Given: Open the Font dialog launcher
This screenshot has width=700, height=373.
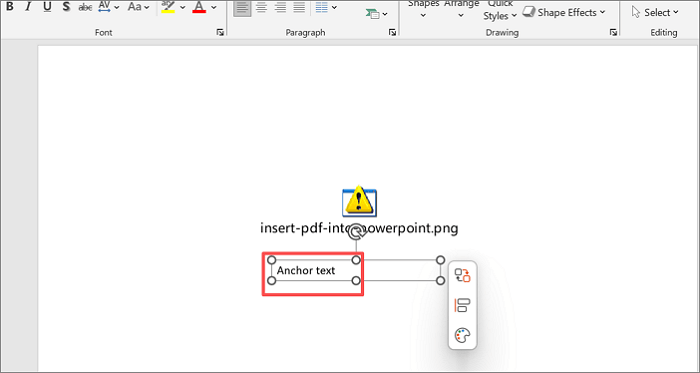Looking at the screenshot, I should coord(220,32).
